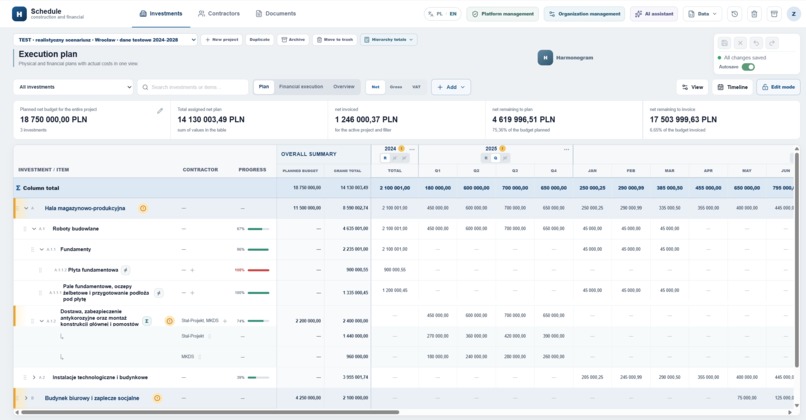Click the discard changes X icon
This screenshot has height=420, width=806.
click(x=740, y=43)
